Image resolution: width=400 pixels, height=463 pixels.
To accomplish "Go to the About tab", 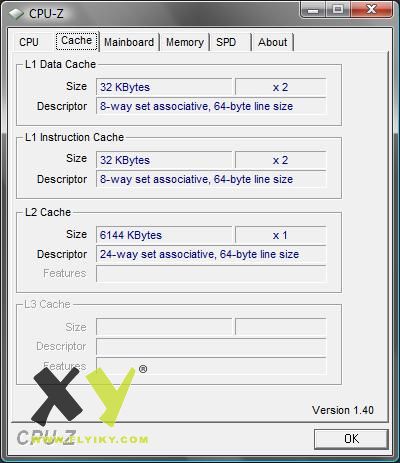I will point(272,42).
